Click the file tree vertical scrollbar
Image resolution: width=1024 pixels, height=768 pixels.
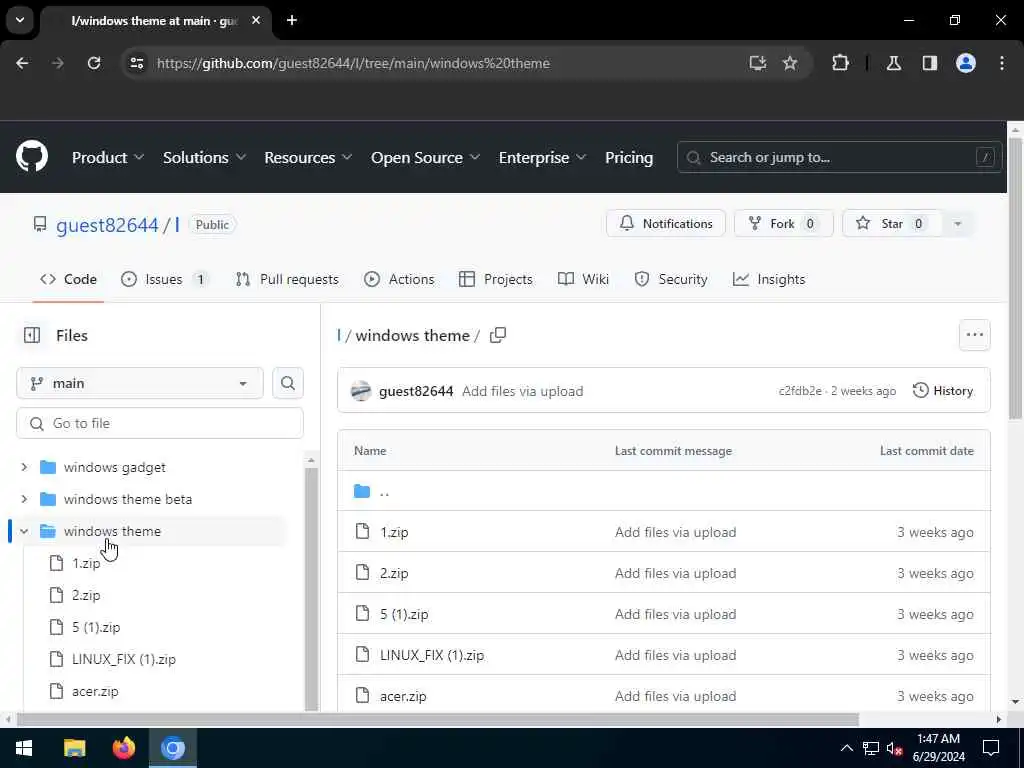coord(312,588)
